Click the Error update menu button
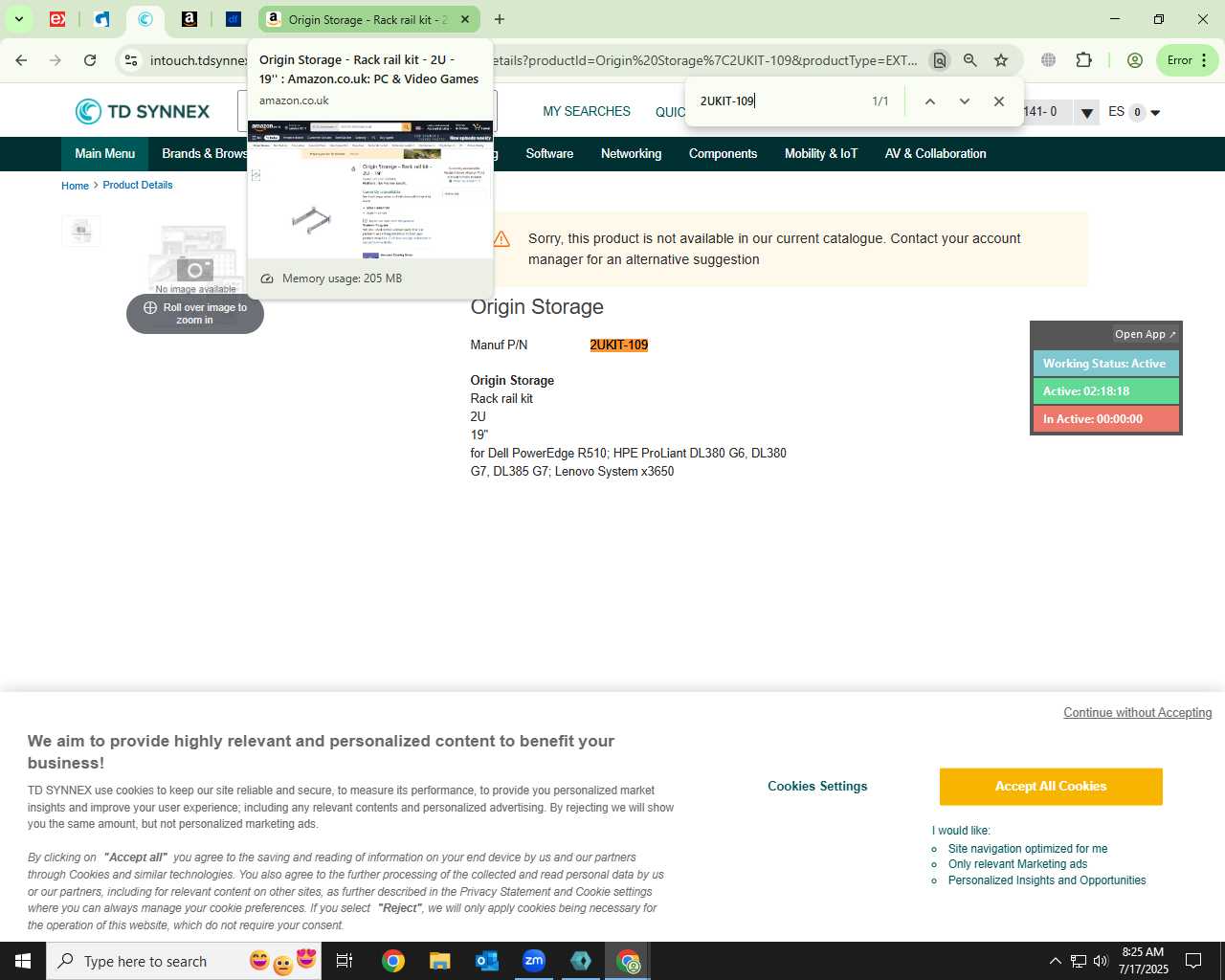The width and height of the screenshot is (1225, 980). pyautogui.click(x=1188, y=60)
